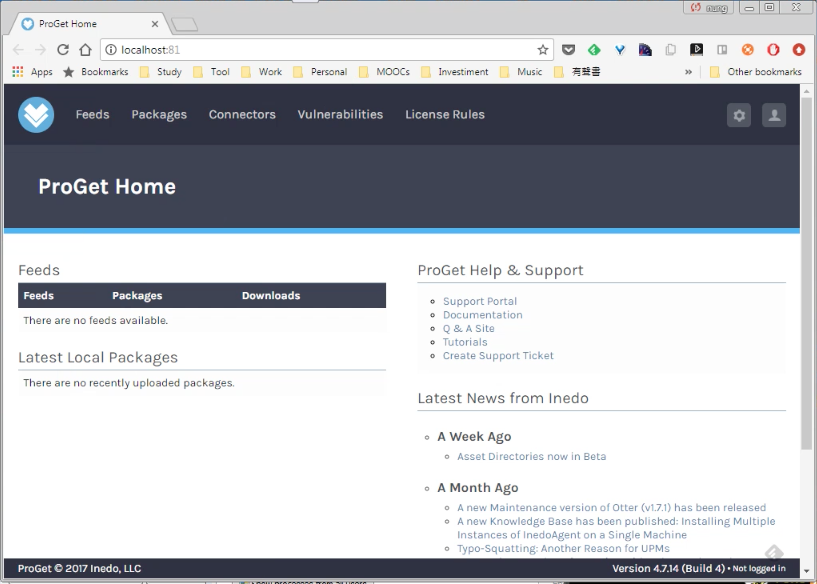Expand the Study bookmarks folder
This screenshot has width=817, height=584.
point(161,72)
